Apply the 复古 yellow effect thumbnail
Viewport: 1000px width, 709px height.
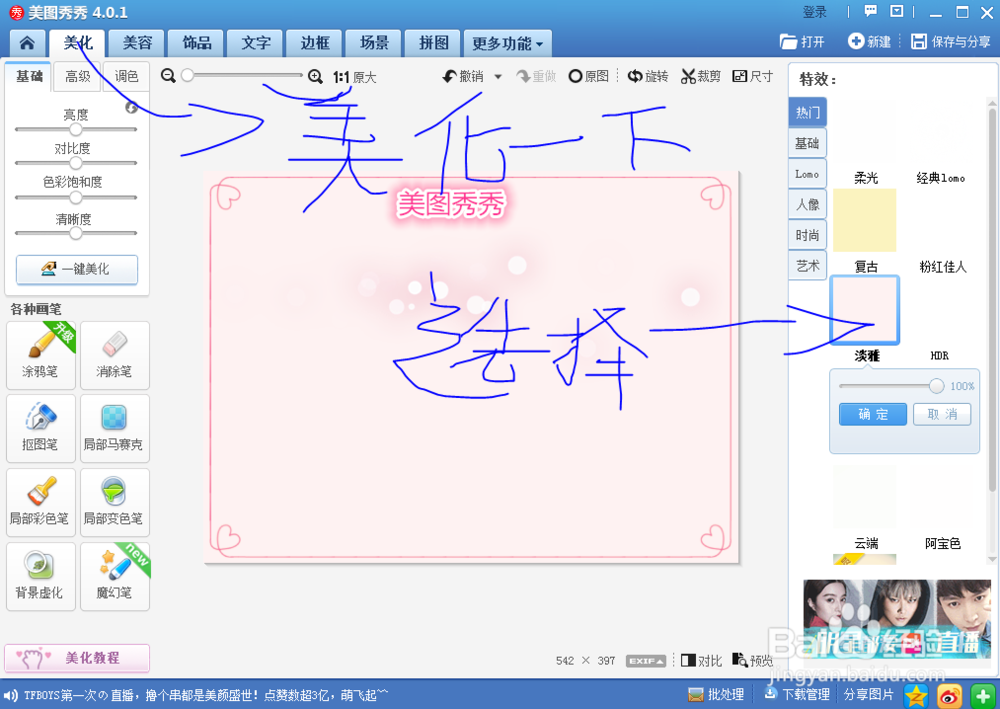[x=864, y=221]
